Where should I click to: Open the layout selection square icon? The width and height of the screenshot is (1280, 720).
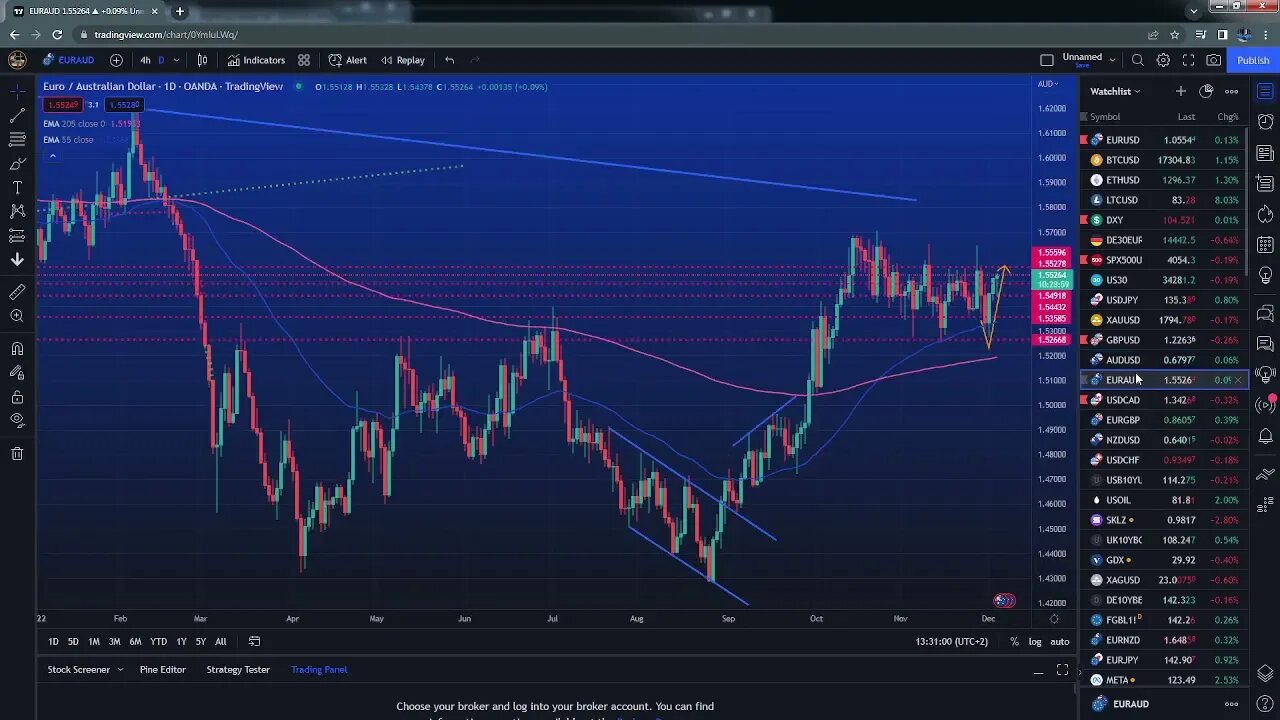coord(1047,60)
